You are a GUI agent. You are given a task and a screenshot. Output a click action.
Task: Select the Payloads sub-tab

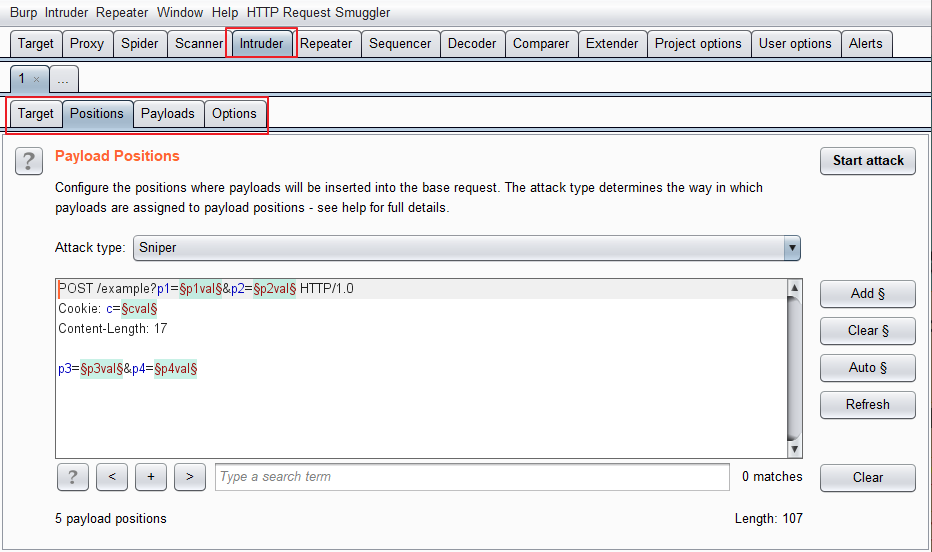pos(168,113)
